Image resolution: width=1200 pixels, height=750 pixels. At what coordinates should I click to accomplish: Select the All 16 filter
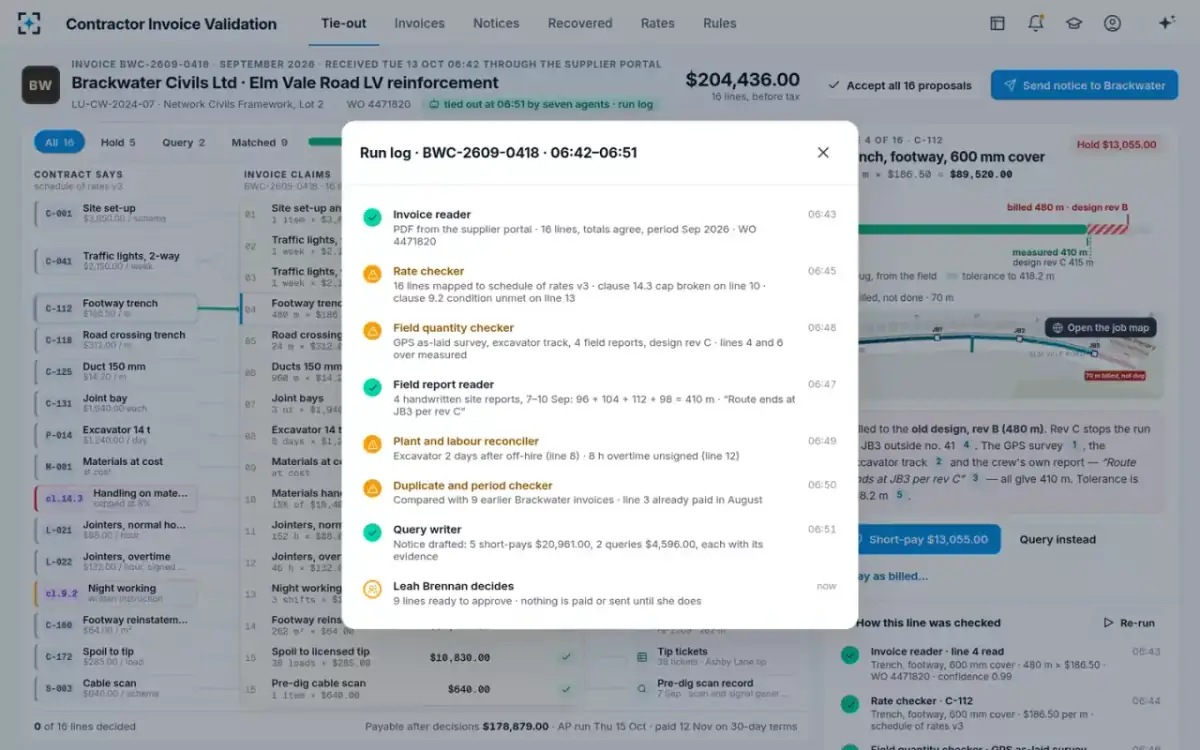(59, 142)
